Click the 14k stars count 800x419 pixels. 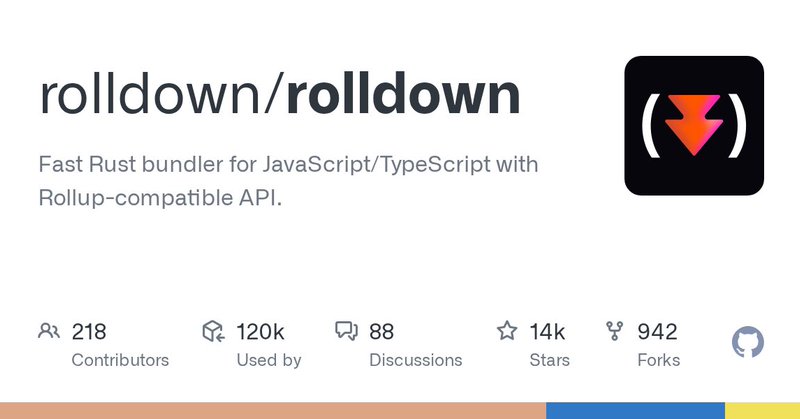547,332
